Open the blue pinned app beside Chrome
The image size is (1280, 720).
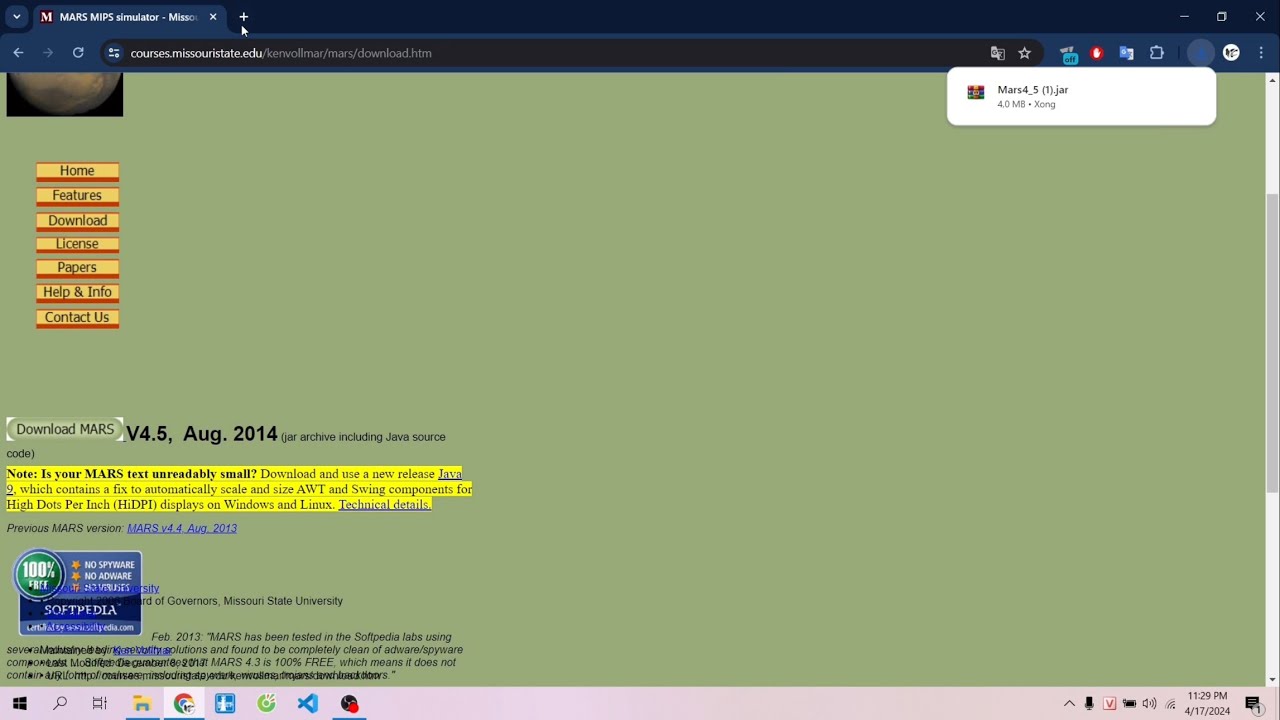point(225,704)
